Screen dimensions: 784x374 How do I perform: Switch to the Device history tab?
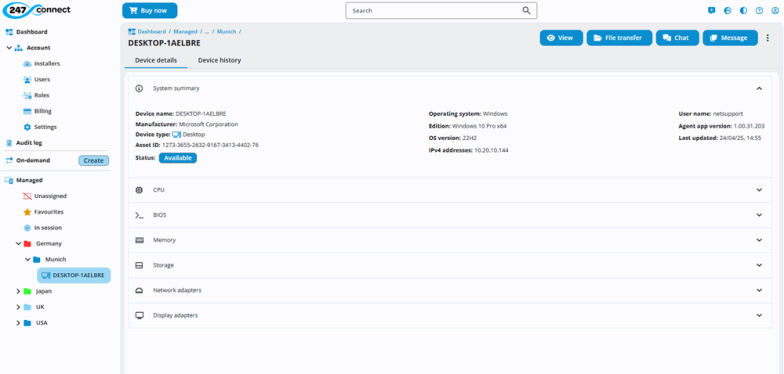220,60
